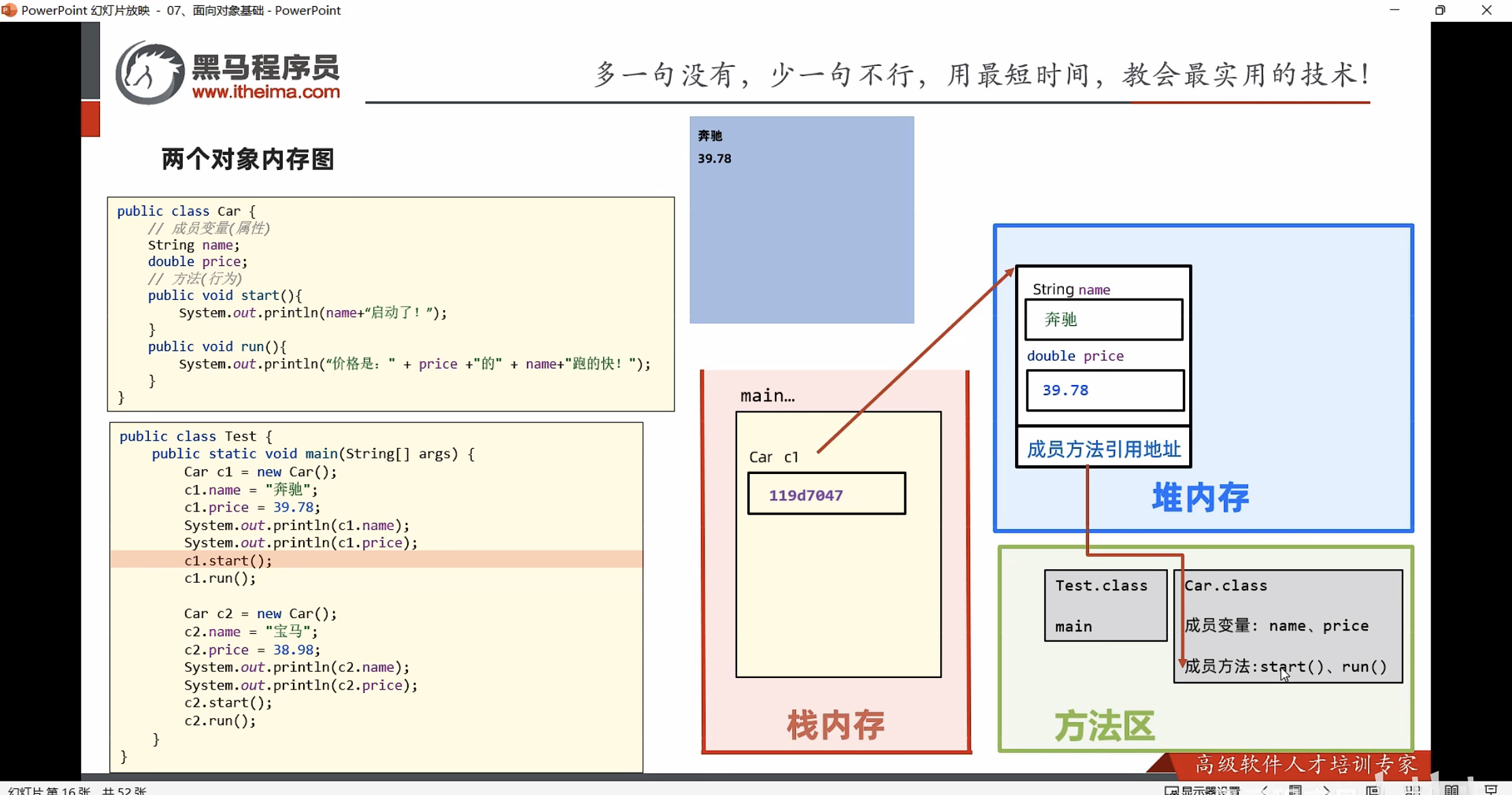The height and width of the screenshot is (795, 1512).
Task: Restore down the PowerPoint window
Action: point(1440,10)
